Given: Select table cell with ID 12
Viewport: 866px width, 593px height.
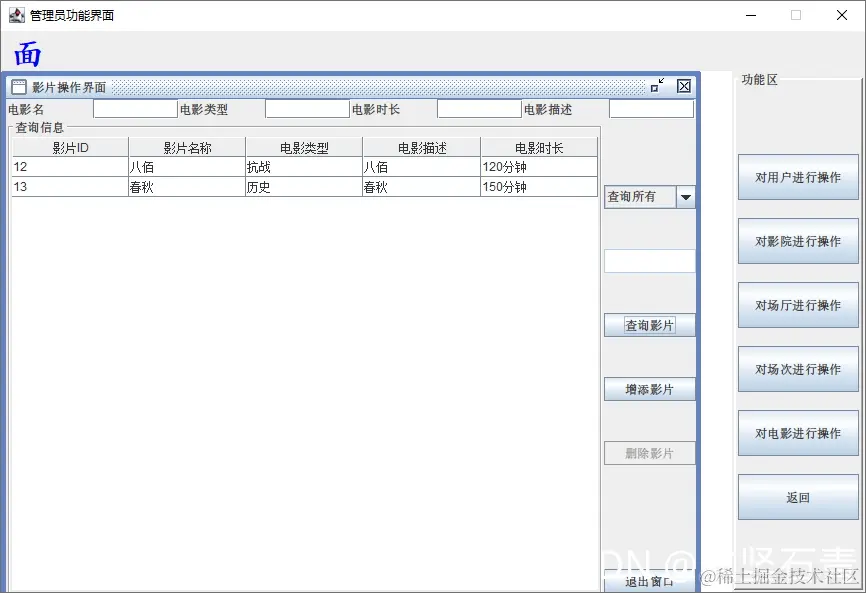Looking at the screenshot, I should [x=70, y=167].
